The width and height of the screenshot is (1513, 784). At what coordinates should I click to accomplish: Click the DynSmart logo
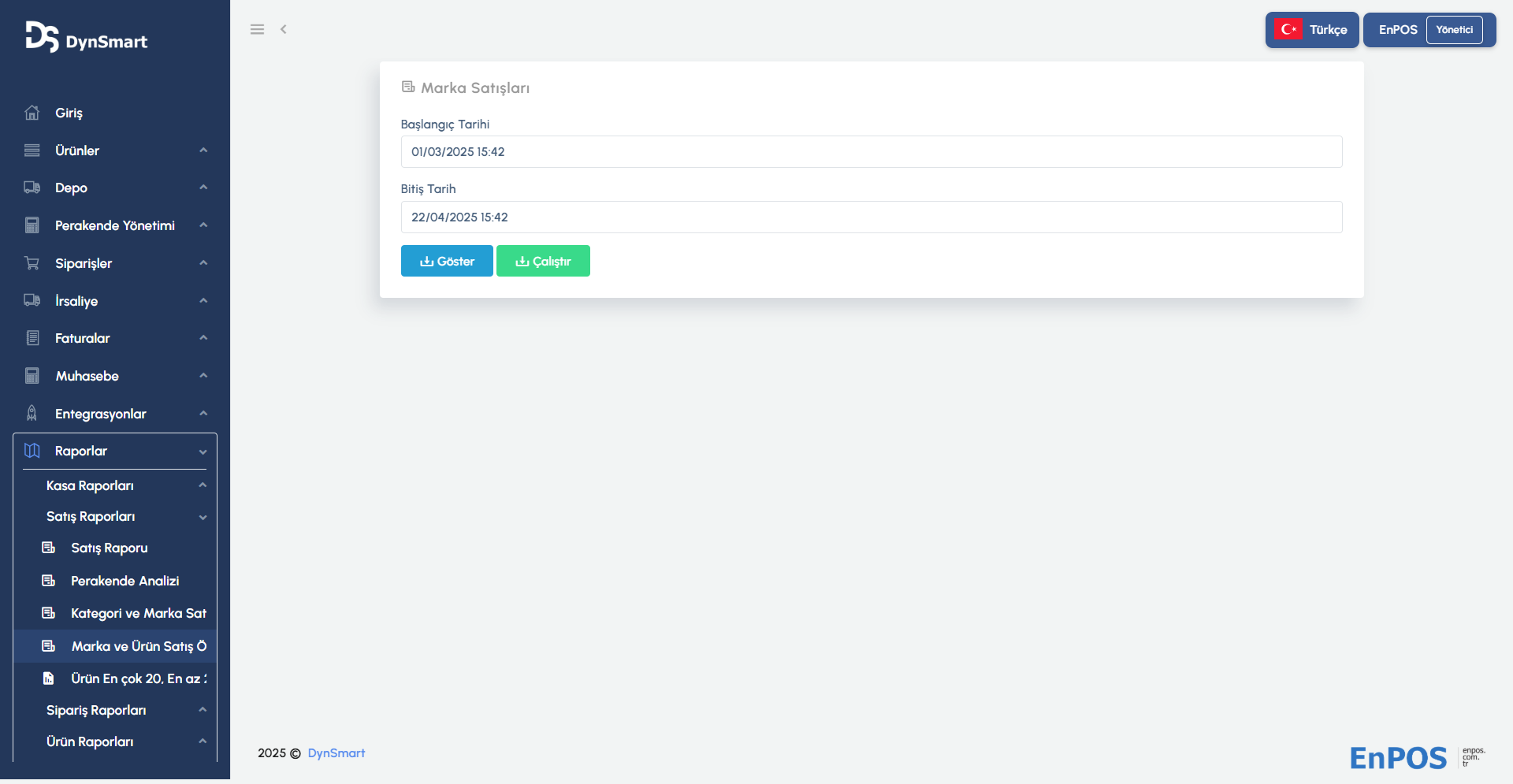86,37
